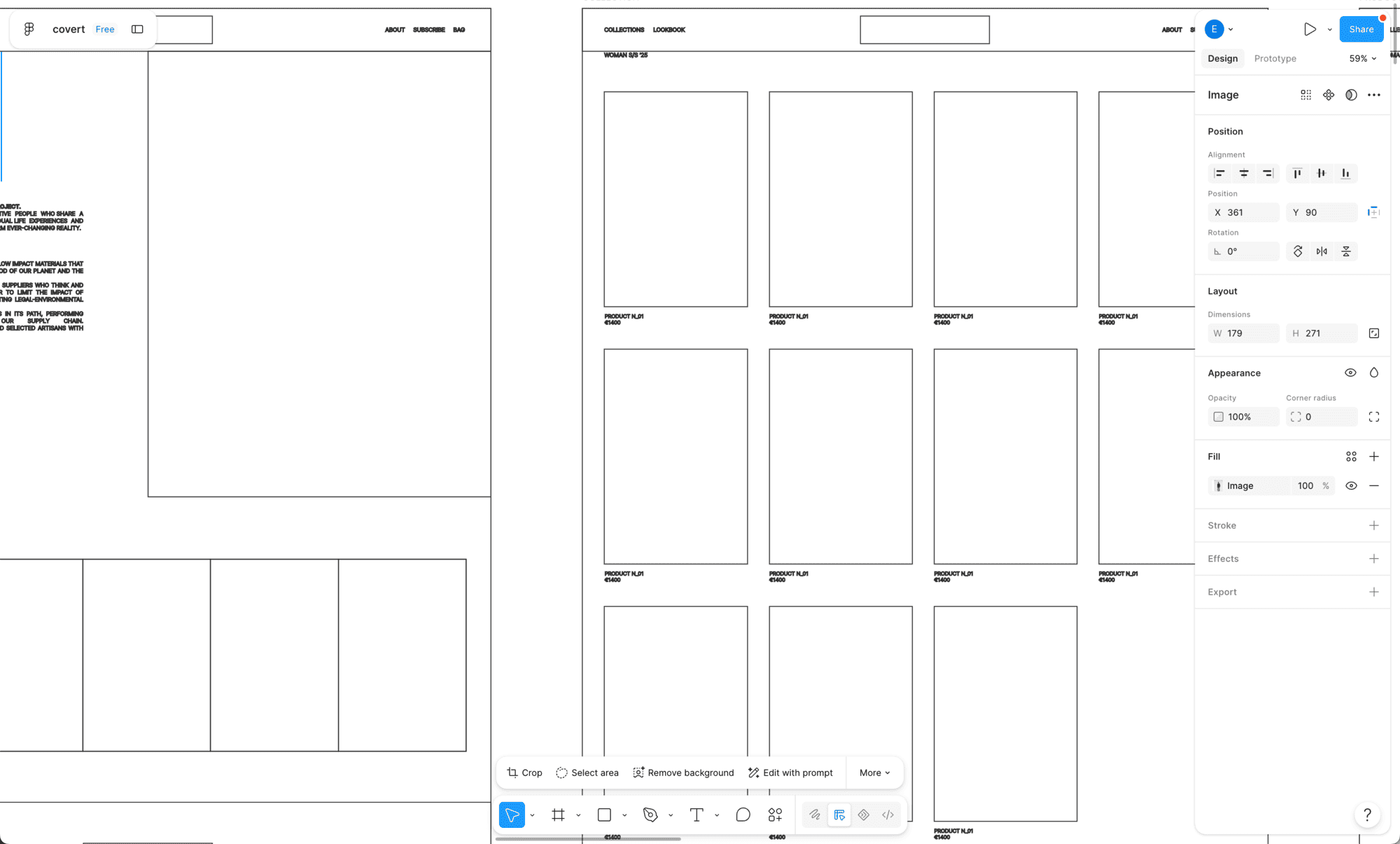Image resolution: width=1400 pixels, height=844 pixels.
Task: Hide the Image fill layer
Action: click(x=1351, y=485)
